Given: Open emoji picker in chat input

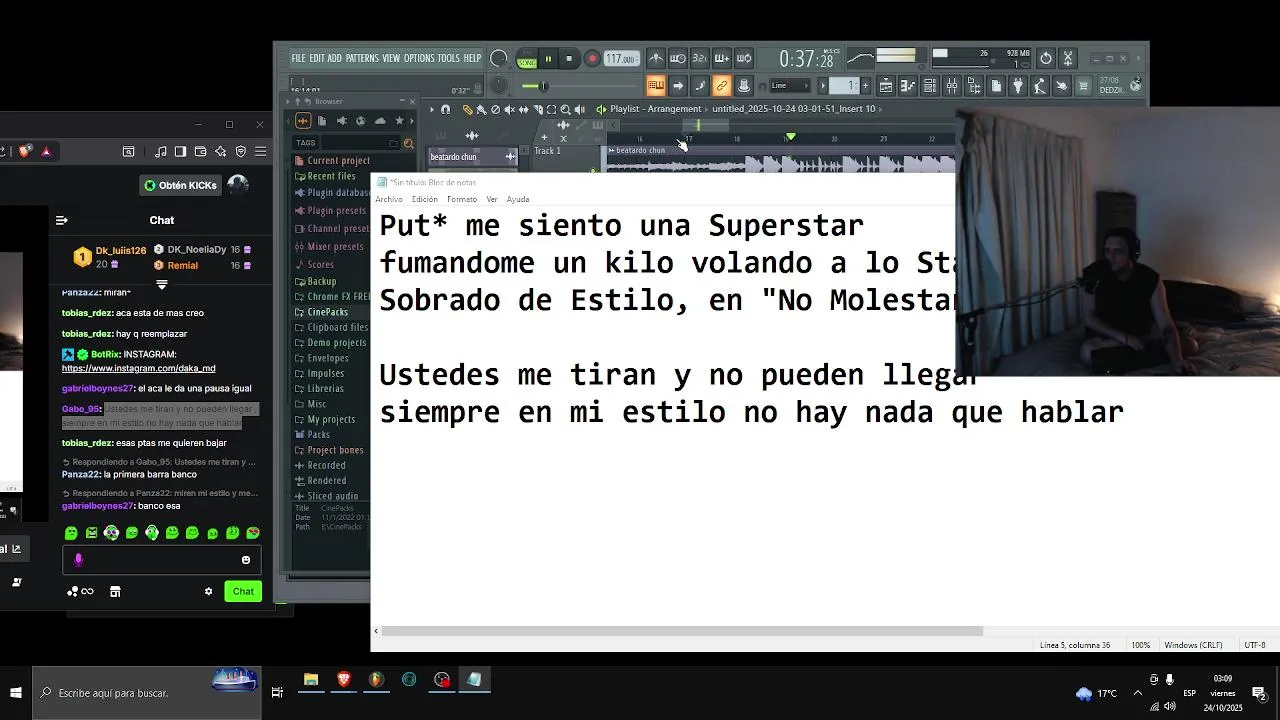Looking at the screenshot, I should tap(246, 560).
